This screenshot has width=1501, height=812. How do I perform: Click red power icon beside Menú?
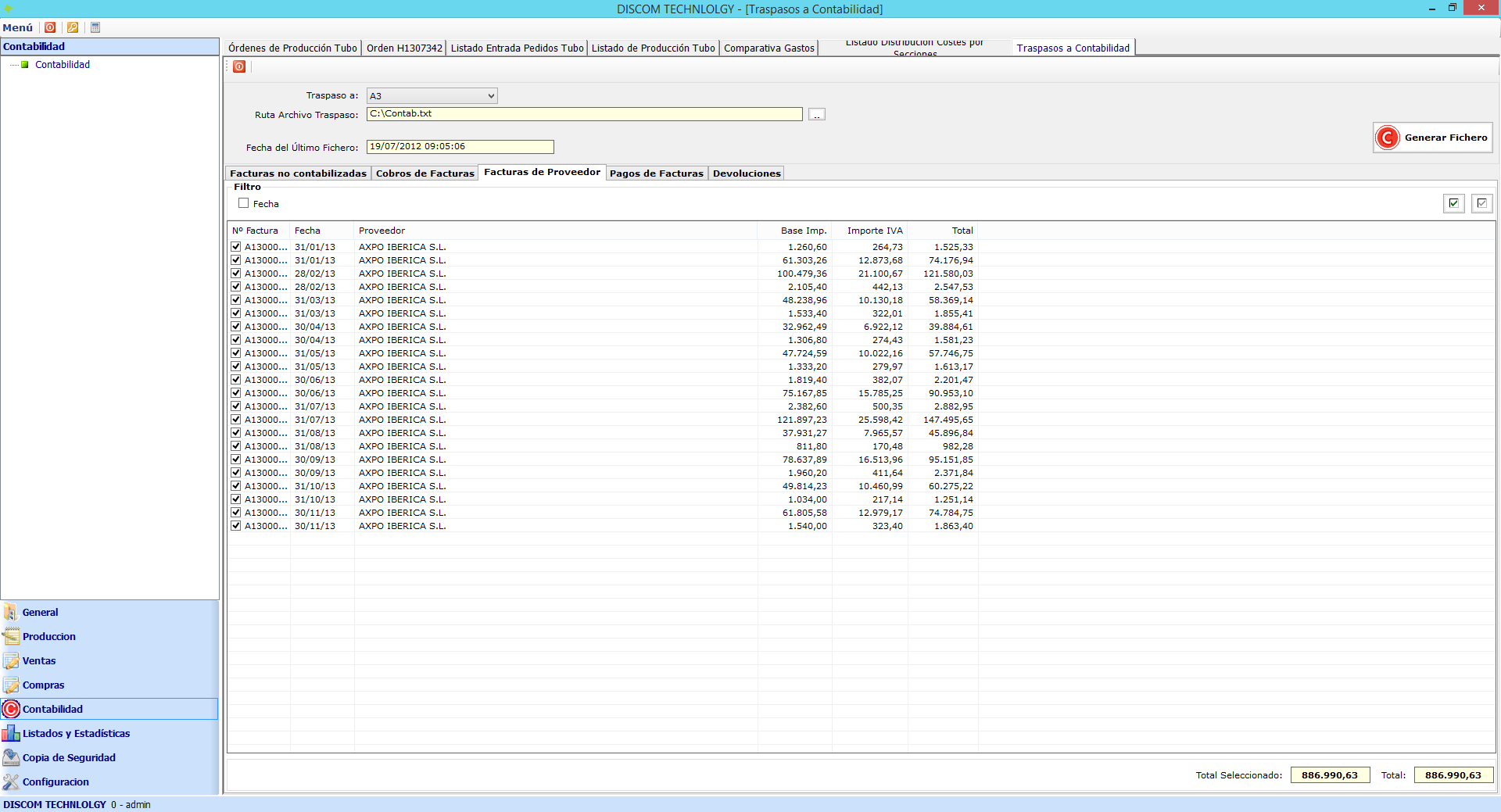click(50, 27)
